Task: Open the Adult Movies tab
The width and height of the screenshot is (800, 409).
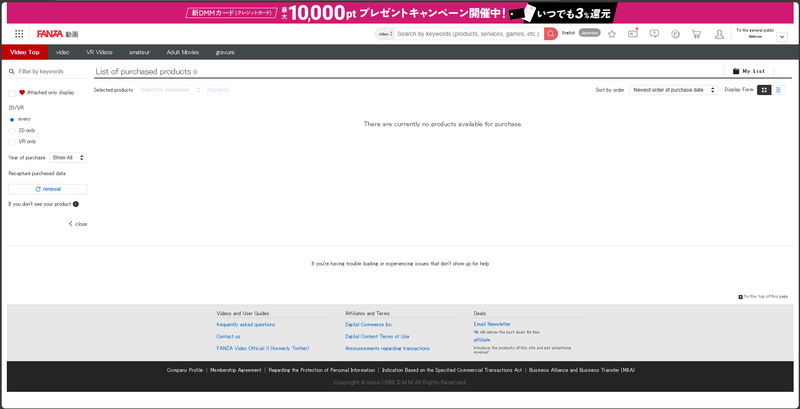Action: click(x=183, y=52)
